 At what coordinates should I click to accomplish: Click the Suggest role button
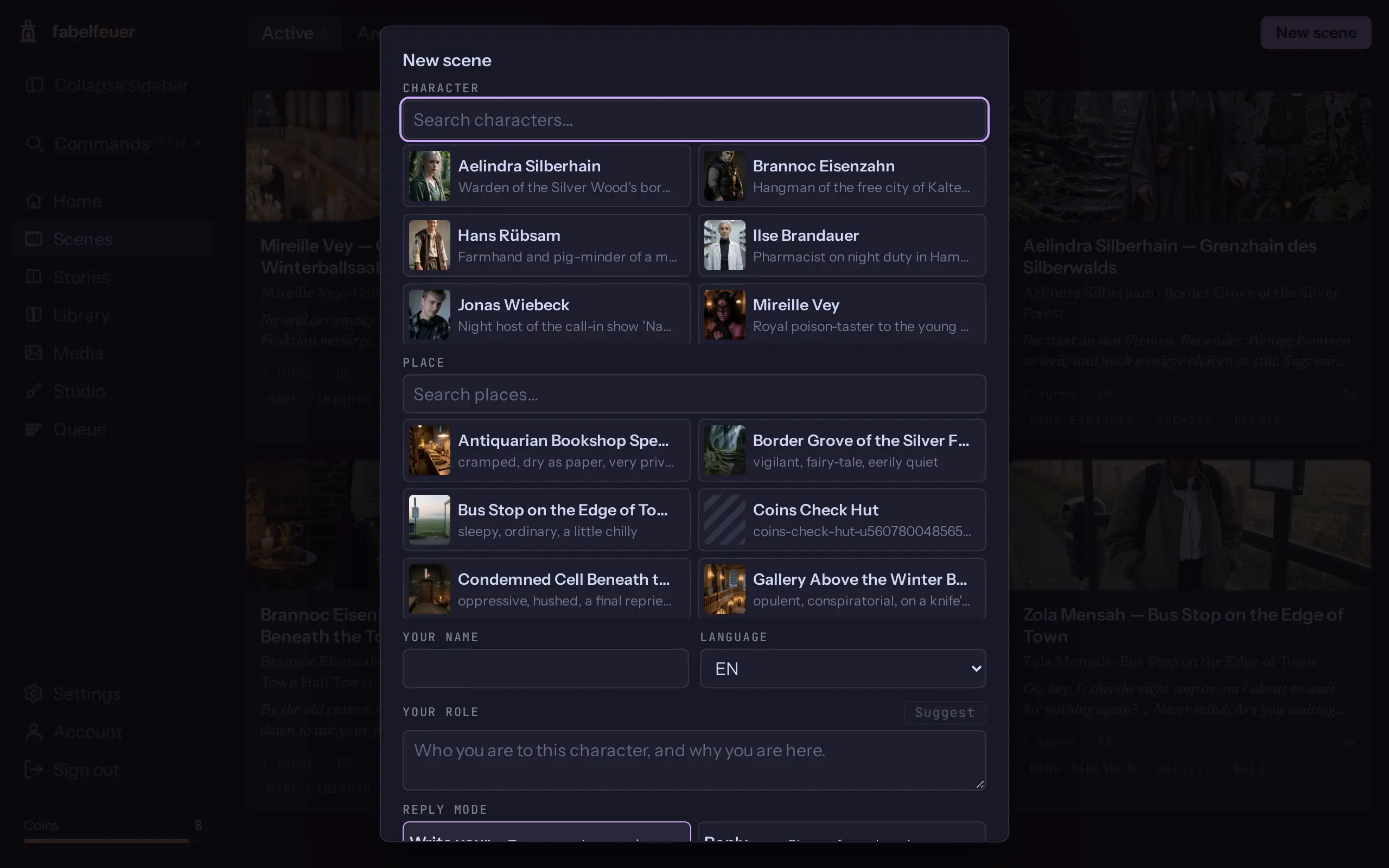(945, 712)
